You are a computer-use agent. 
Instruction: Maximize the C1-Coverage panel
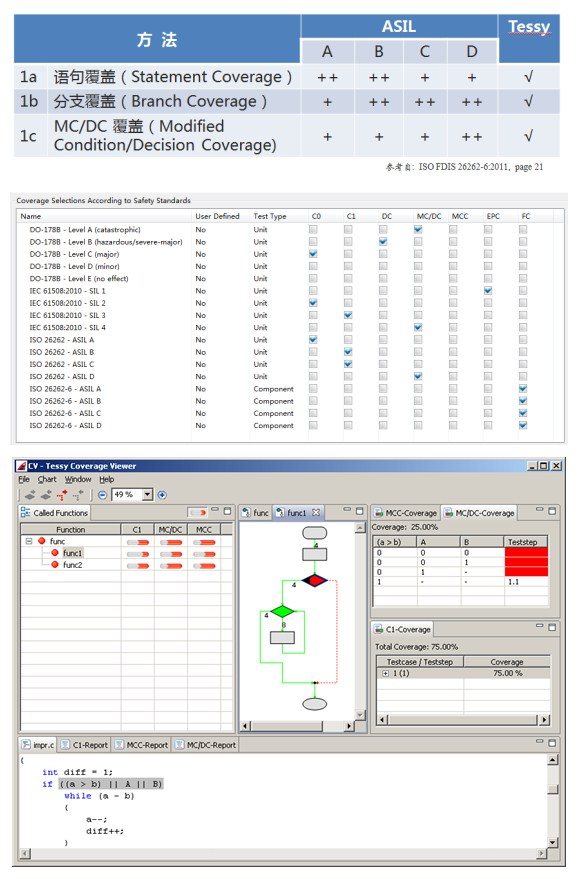[x=552, y=627]
